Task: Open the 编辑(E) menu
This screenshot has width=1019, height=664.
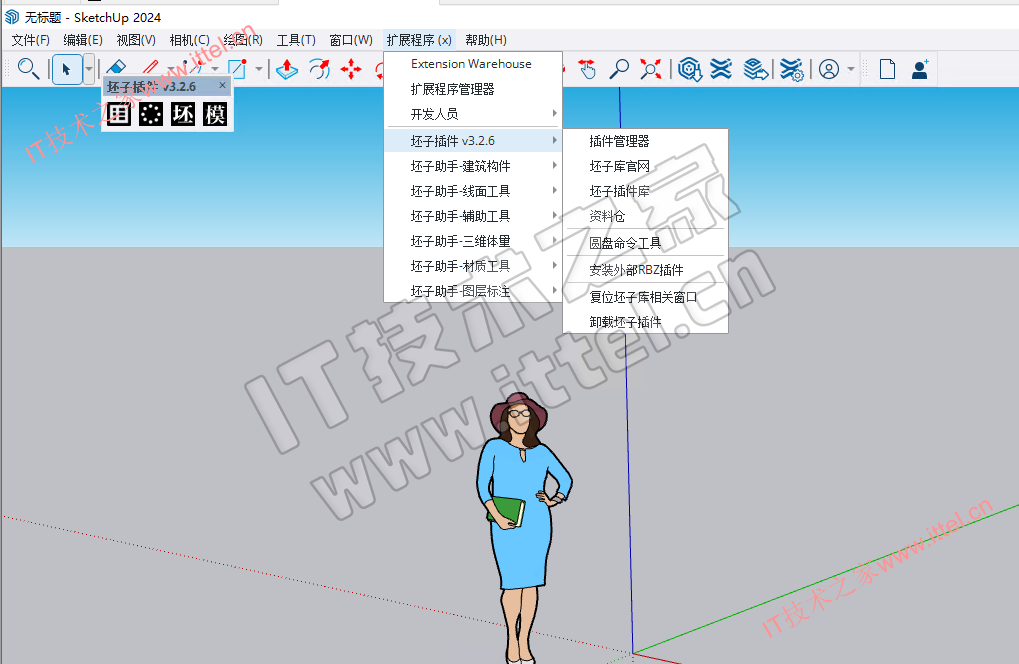Action: pyautogui.click(x=83, y=40)
